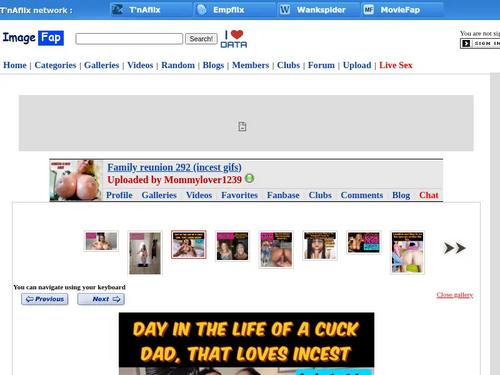Click the I love DATA icon
Screen dimensions: 500x375
tap(234, 39)
